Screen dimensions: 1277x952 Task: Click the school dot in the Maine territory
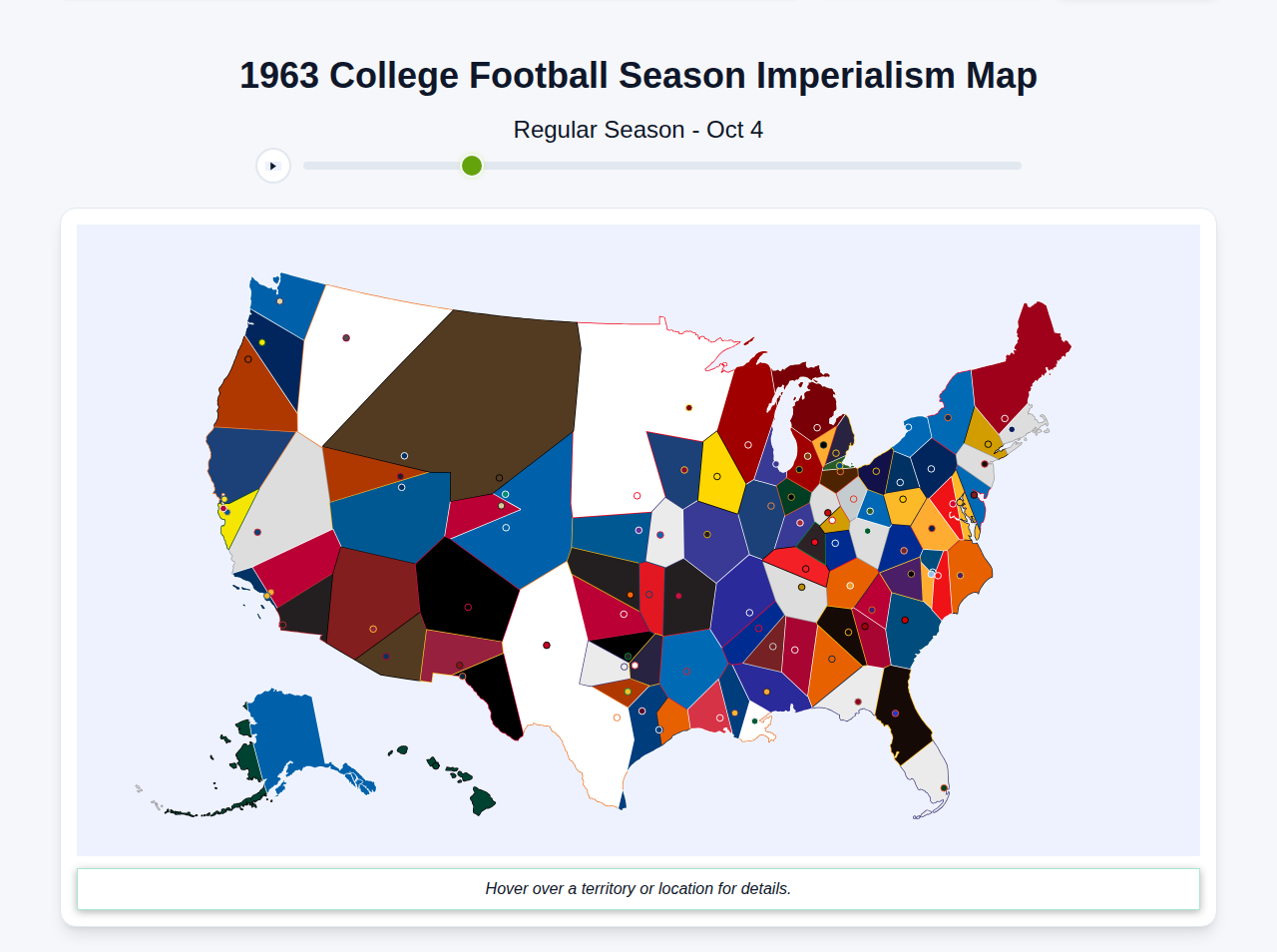pyautogui.click(x=1005, y=418)
